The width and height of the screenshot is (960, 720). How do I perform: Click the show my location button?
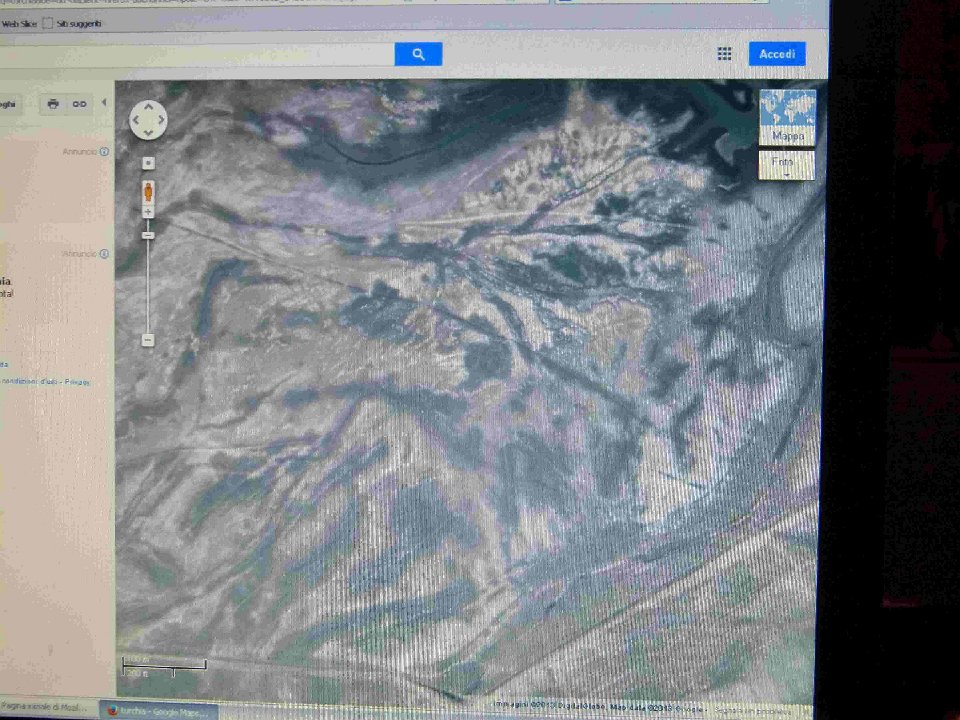tap(148, 163)
